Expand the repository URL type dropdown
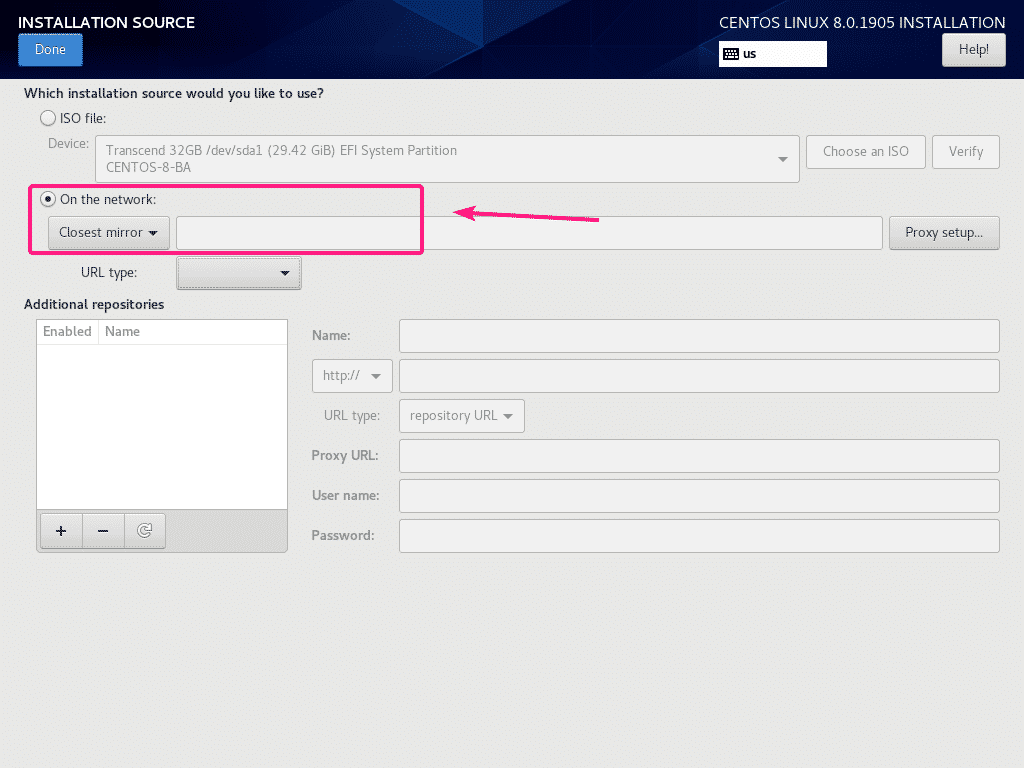This screenshot has height=768, width=1024. click(461, 416)
